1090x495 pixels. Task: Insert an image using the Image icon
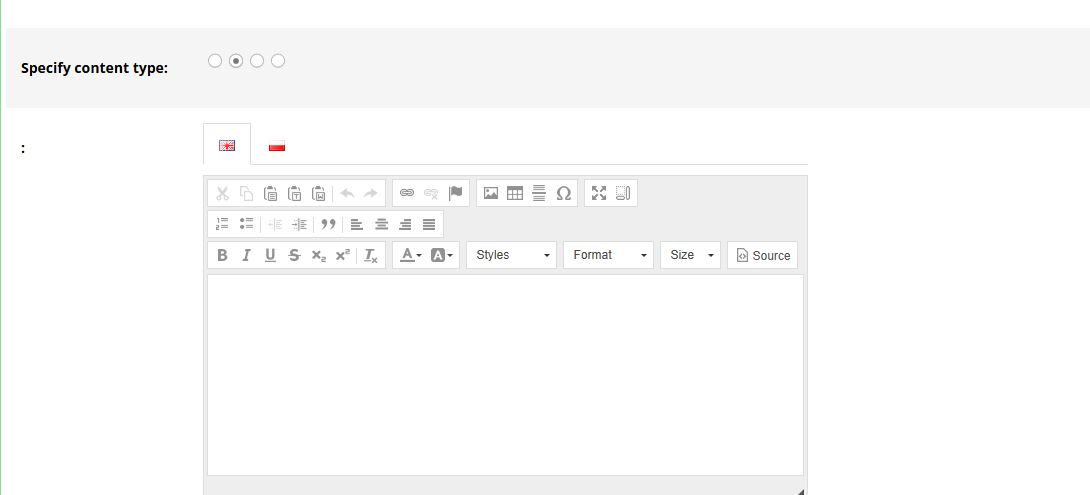pos(491,193)
